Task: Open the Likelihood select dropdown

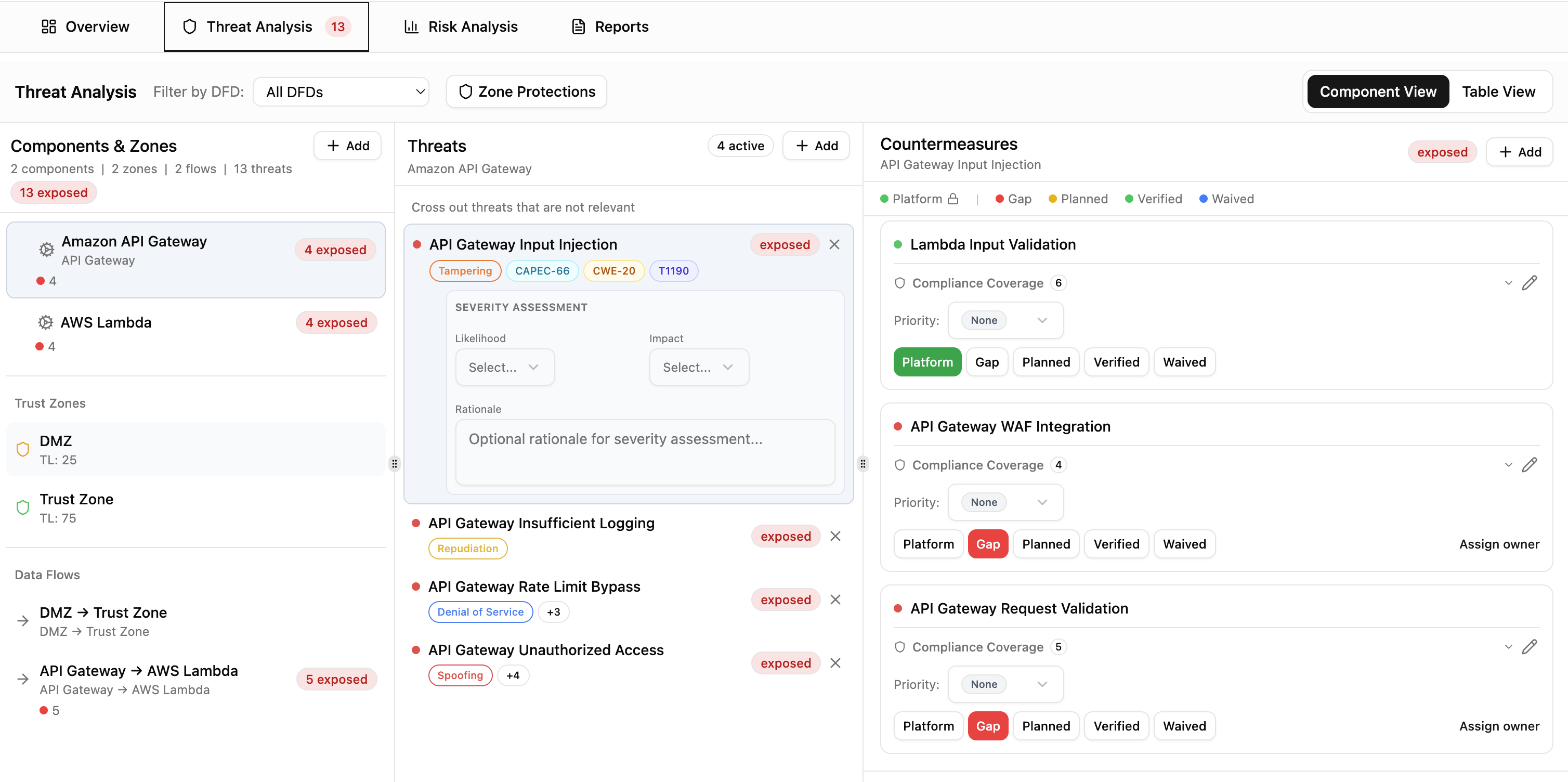Action: (505, 367)
